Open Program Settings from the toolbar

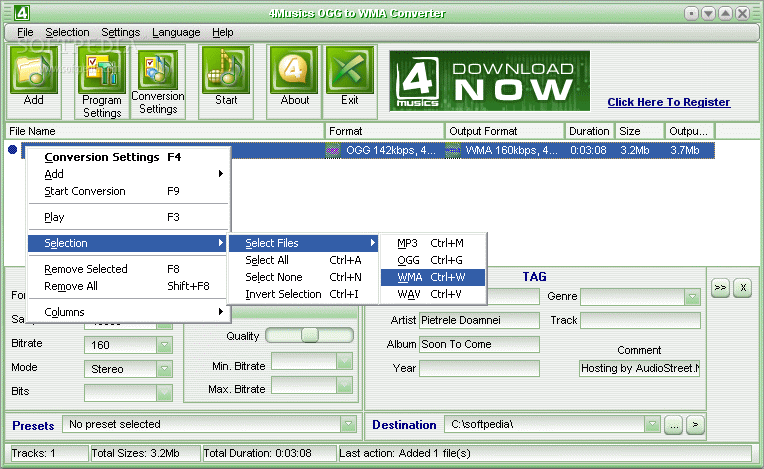coord(102,70)
